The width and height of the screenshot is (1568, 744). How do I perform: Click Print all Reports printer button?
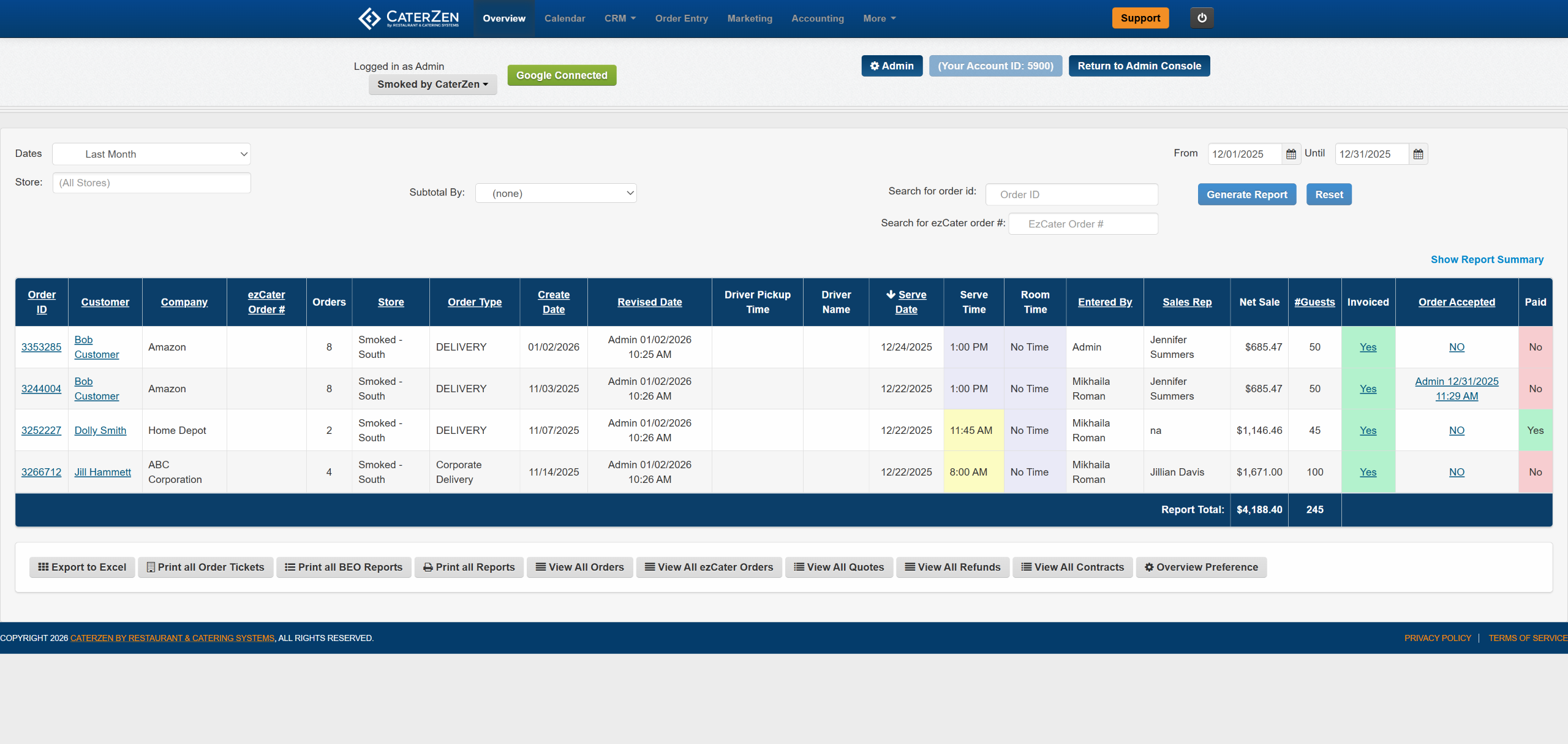click(469, 567)
